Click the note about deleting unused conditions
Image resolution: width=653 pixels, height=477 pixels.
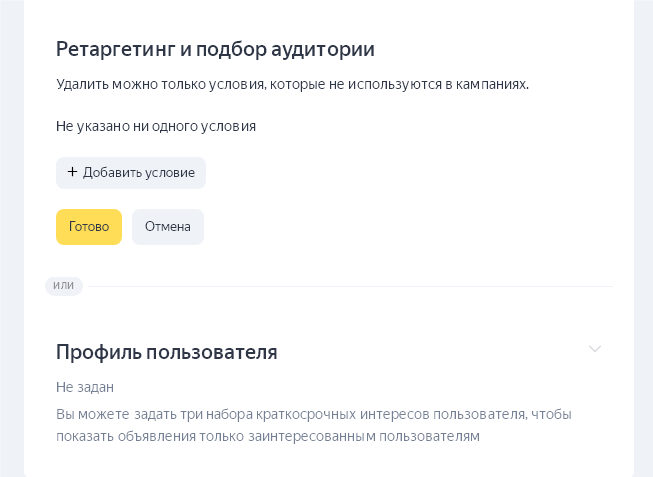pyautogui.click(x=292, y=84)
